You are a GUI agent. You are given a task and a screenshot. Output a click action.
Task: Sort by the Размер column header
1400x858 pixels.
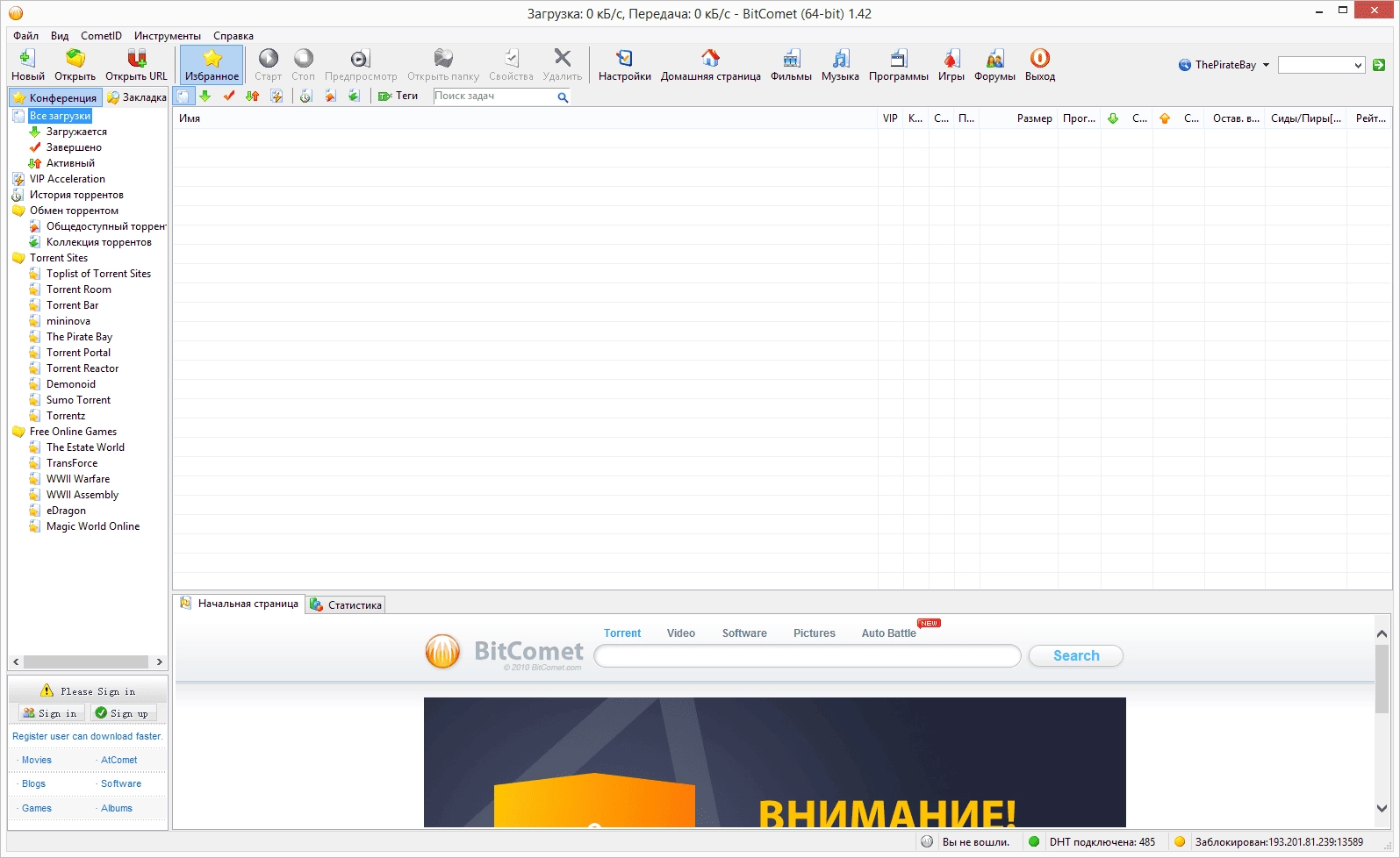(1018, 118)
